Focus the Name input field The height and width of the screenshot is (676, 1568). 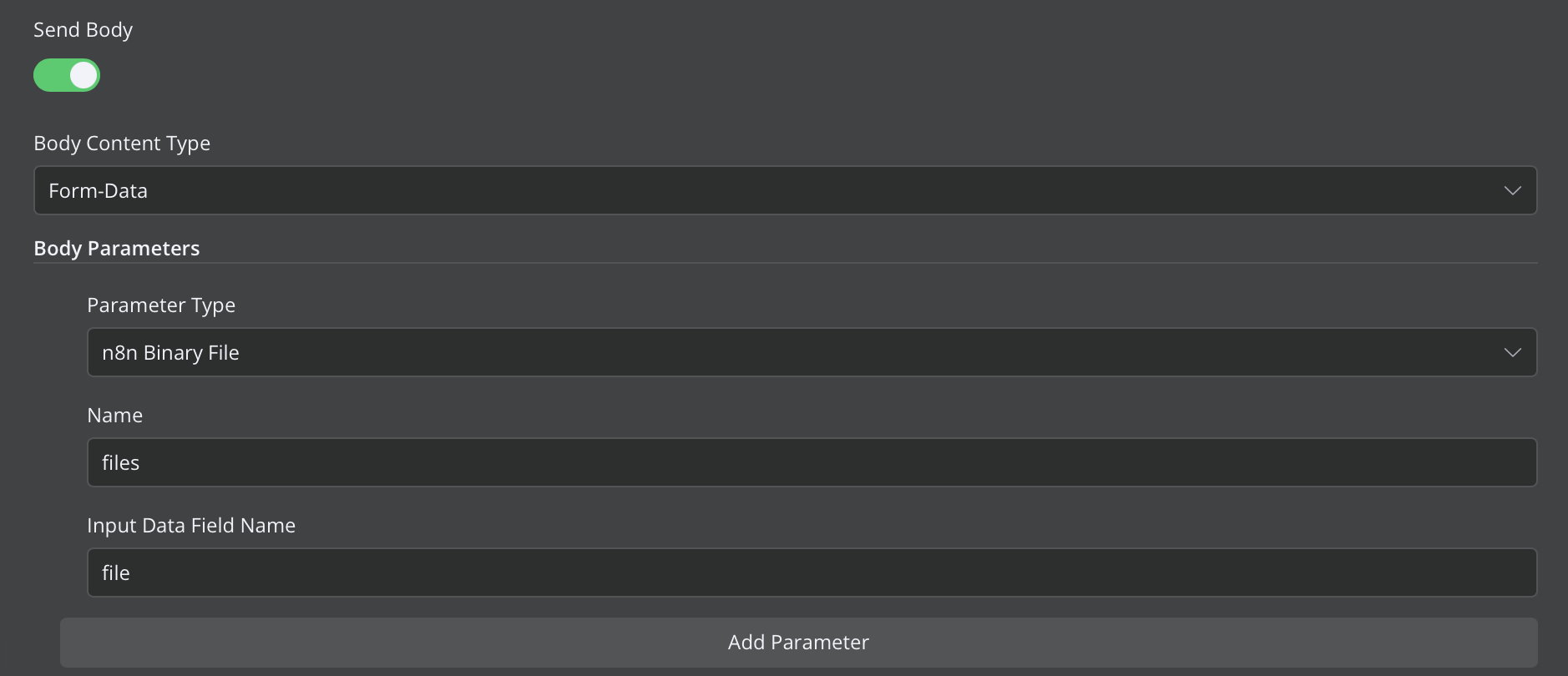pyautogui.click(x=812, y=462)
